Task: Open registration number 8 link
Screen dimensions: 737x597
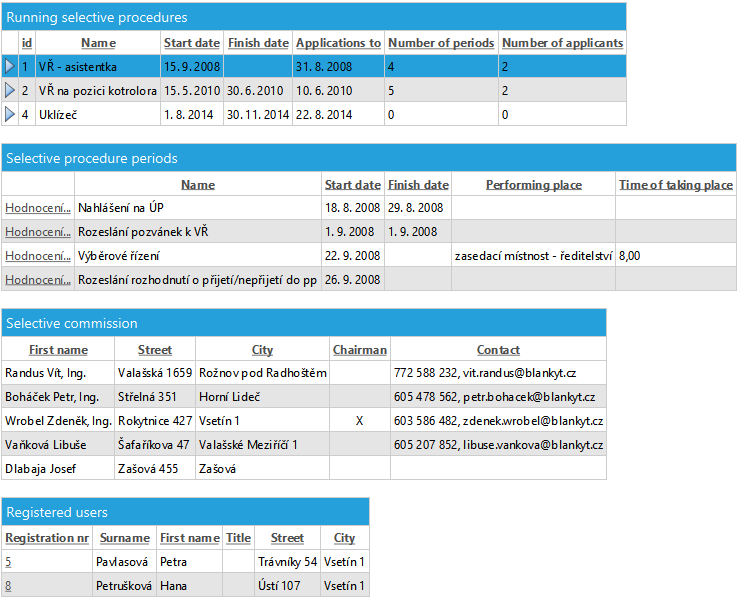Action: click(x=8, y=586)
